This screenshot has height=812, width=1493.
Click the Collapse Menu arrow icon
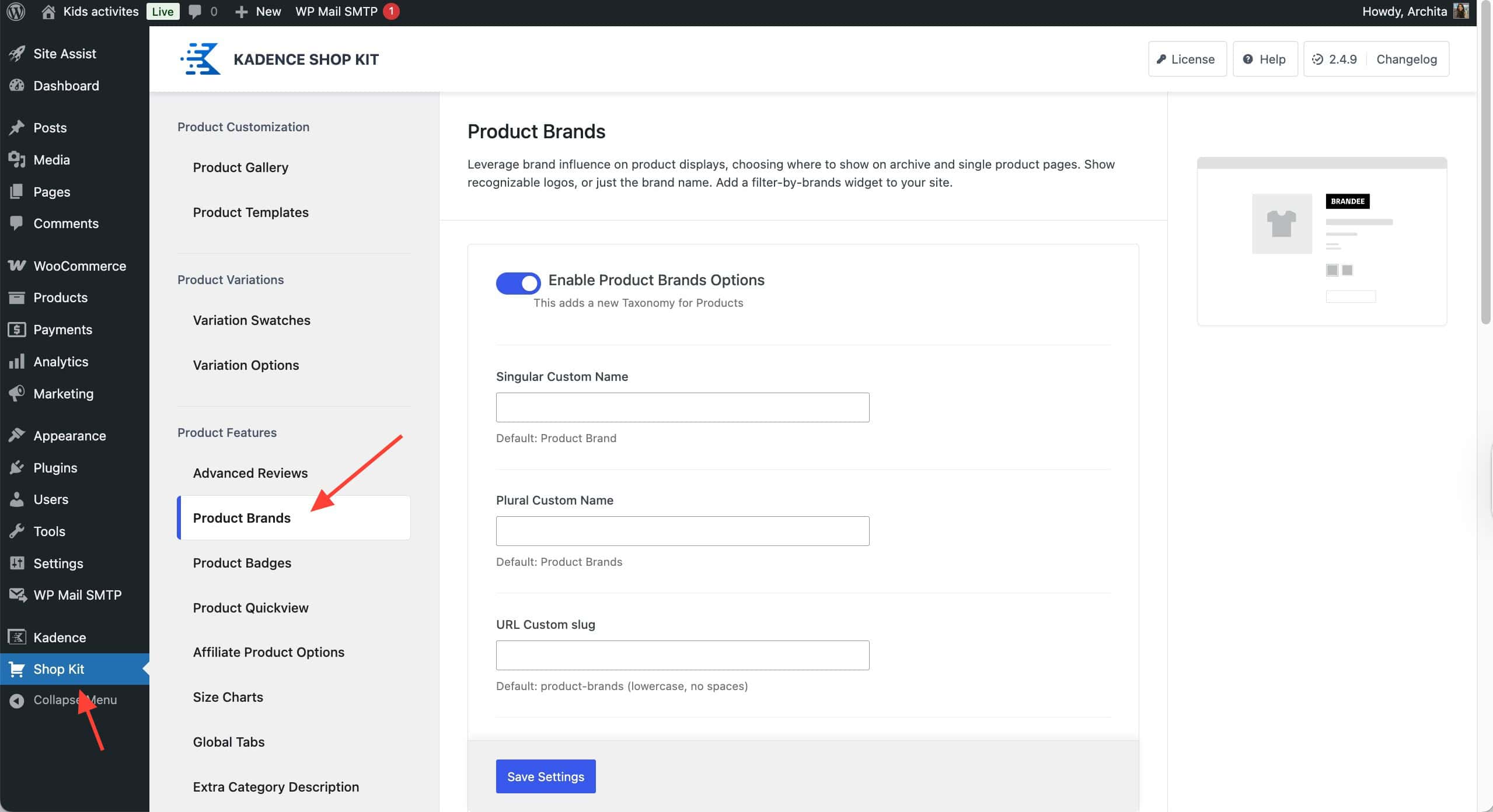17,700
